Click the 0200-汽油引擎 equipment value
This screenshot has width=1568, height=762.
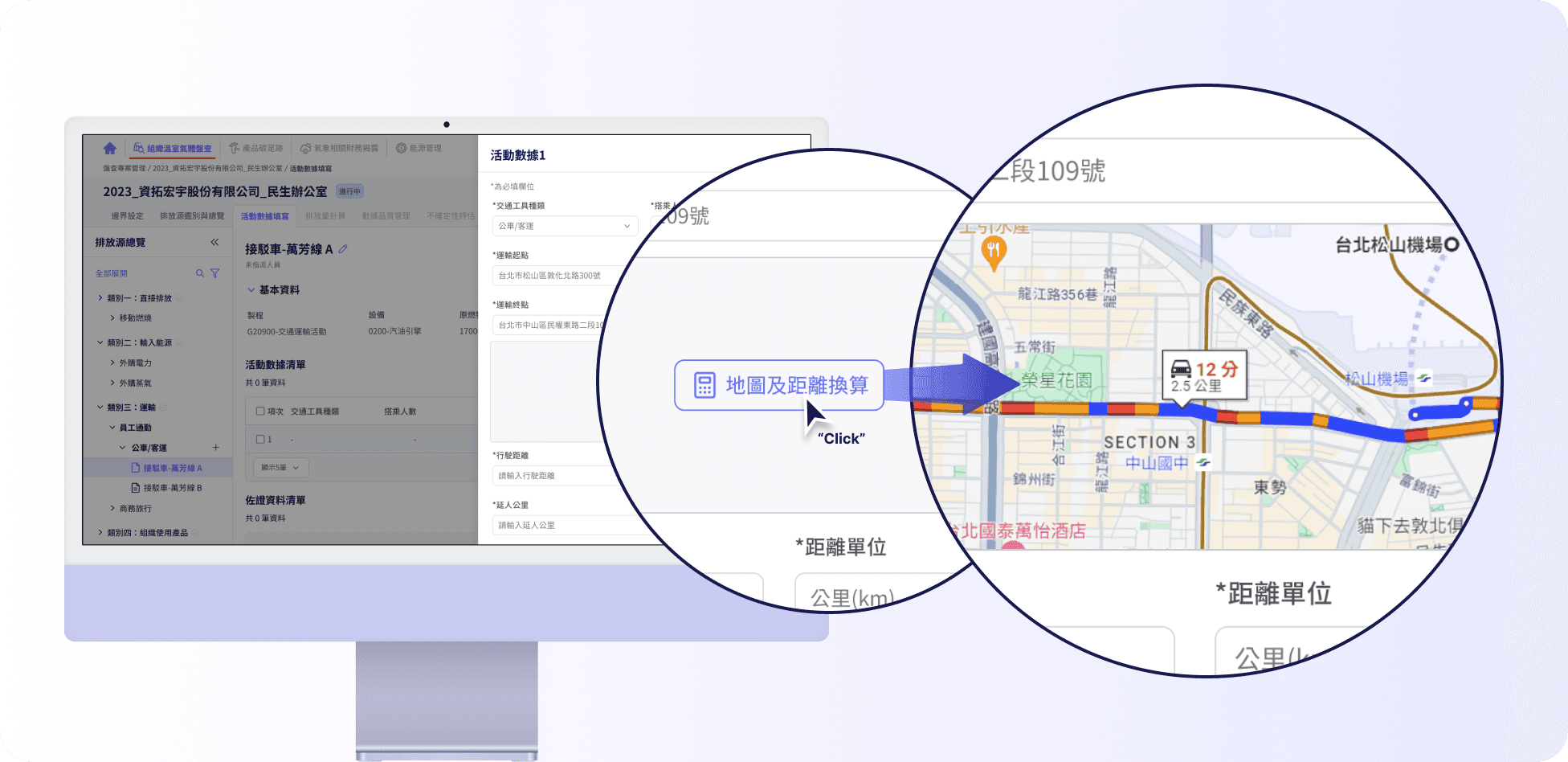click(394, 331)
